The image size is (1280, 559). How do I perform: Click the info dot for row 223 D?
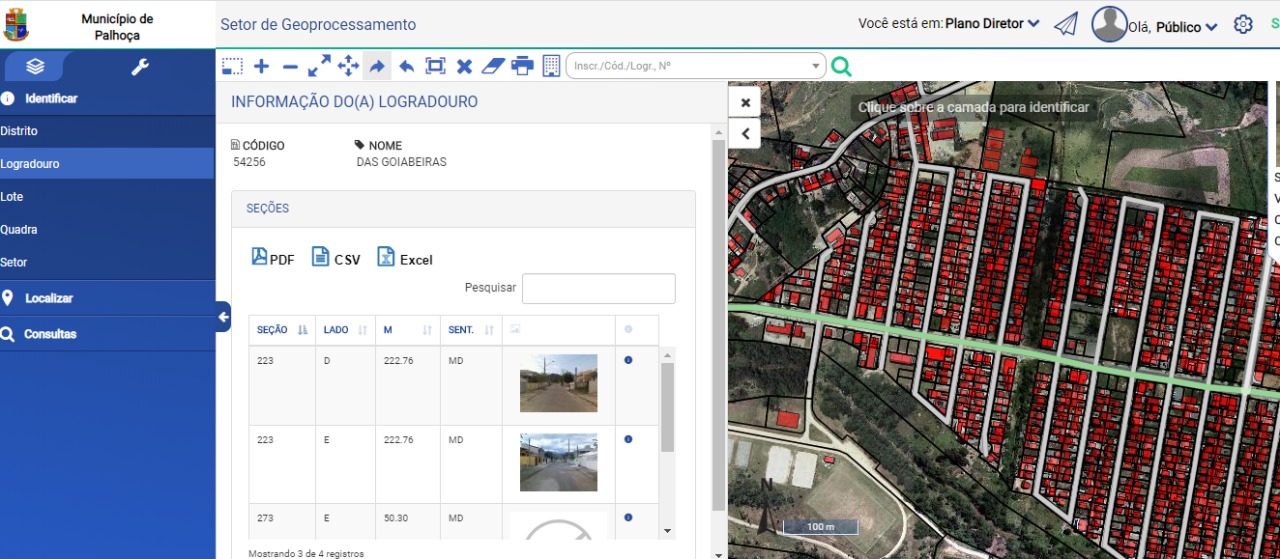(x=628, y=360)
